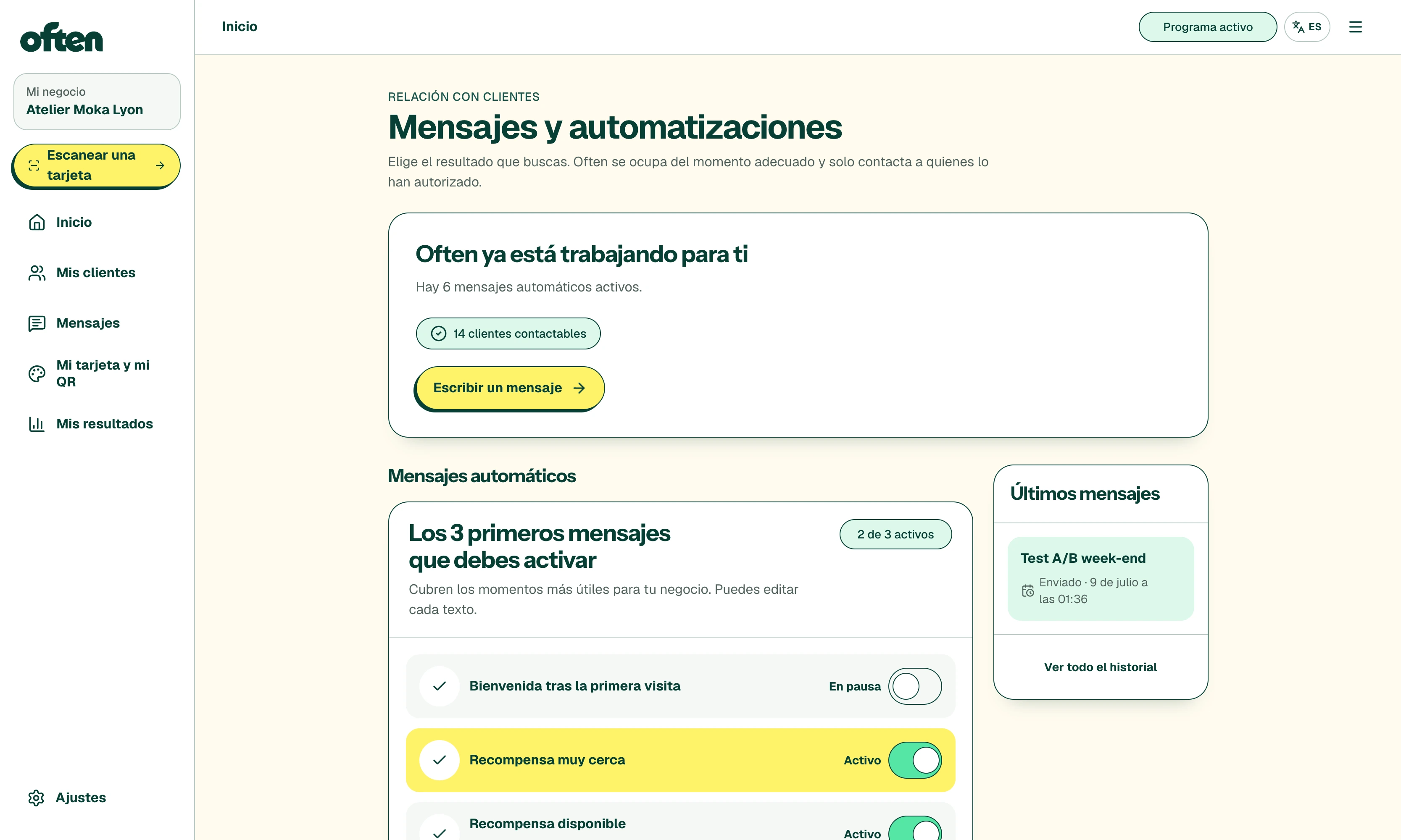1401x840 pixels.
Task: Click Escanear una tarjeta button
Action: pyautogui.click(x=97, y=165)
